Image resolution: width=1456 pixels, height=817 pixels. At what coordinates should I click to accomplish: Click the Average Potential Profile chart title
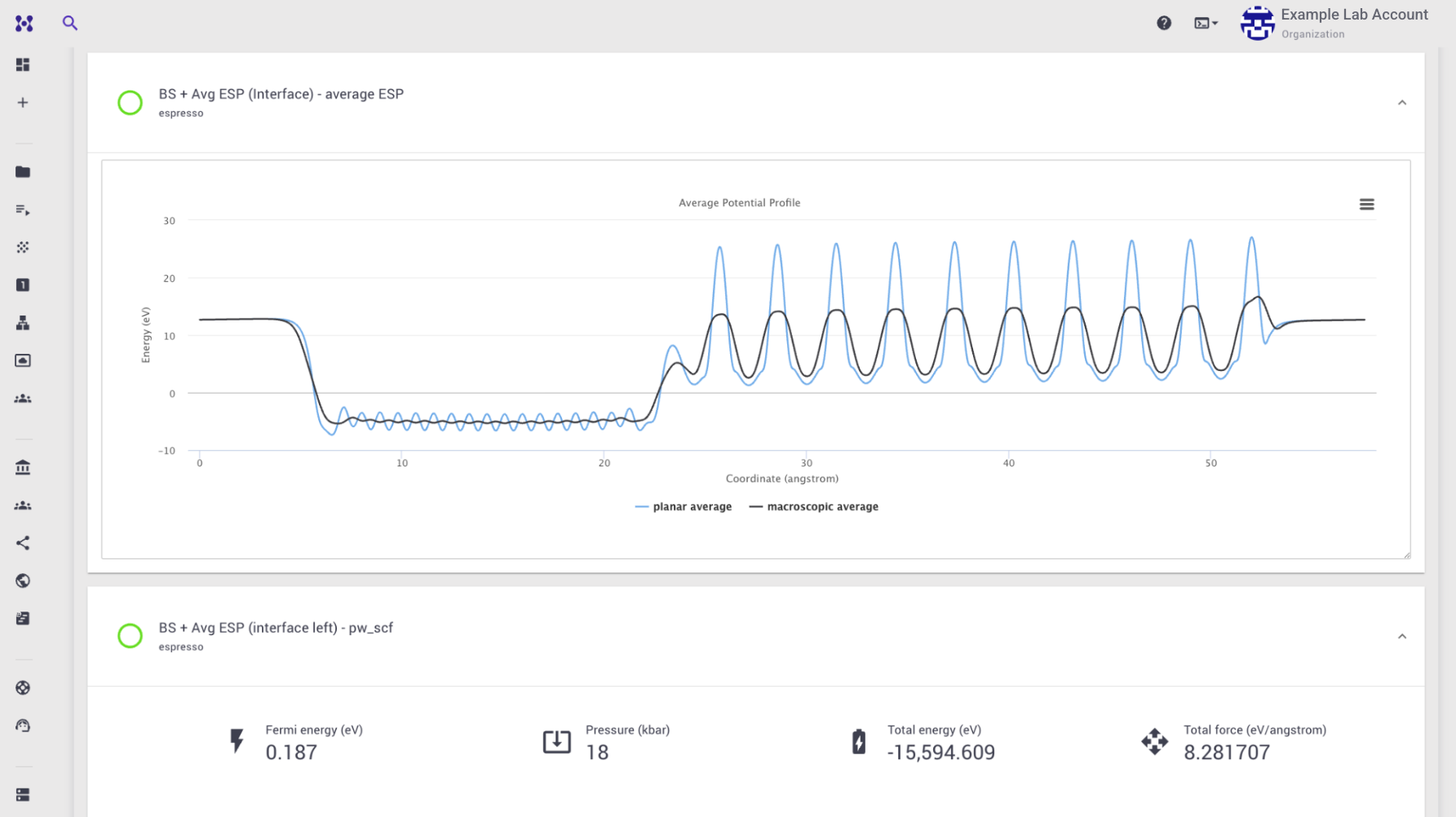739,202
